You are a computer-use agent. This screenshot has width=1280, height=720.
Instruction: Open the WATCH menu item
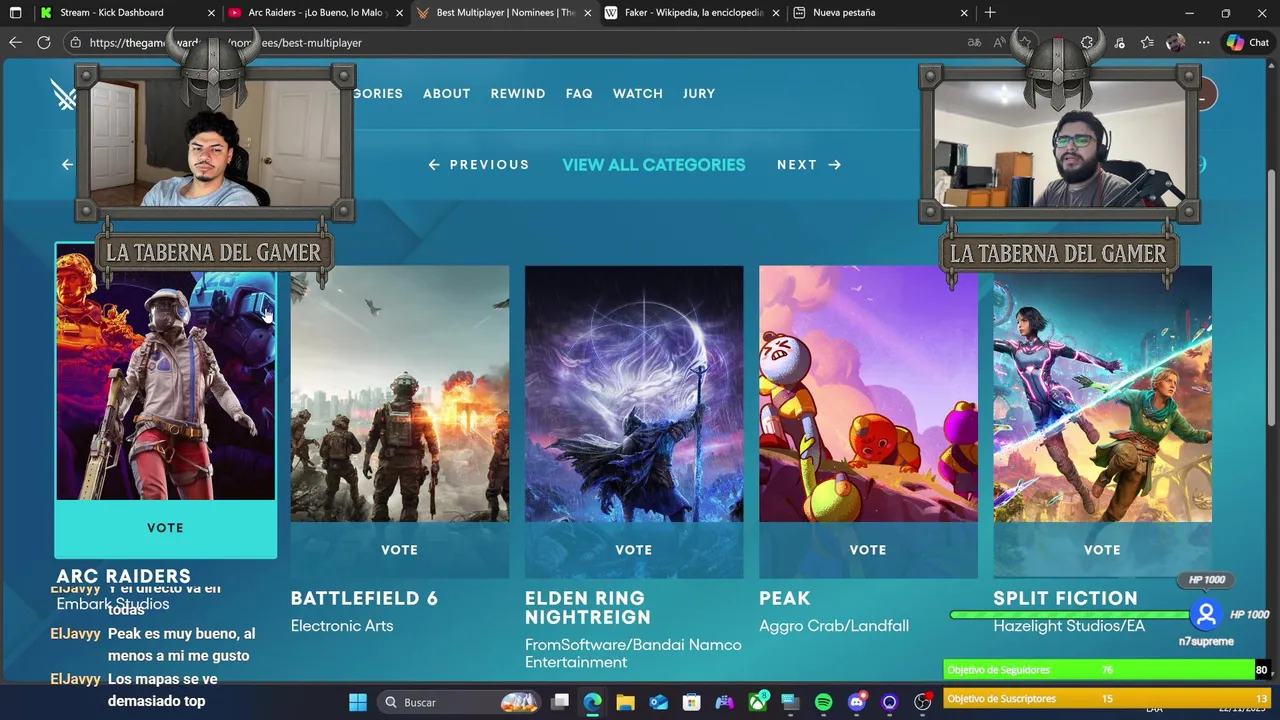click(x=638, y=93)
